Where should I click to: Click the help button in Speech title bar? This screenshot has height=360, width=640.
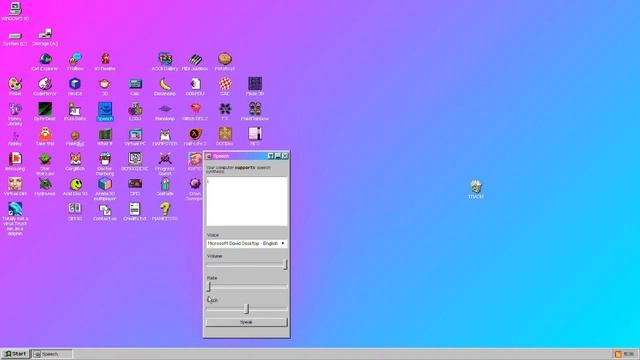[x=270, y=156]
